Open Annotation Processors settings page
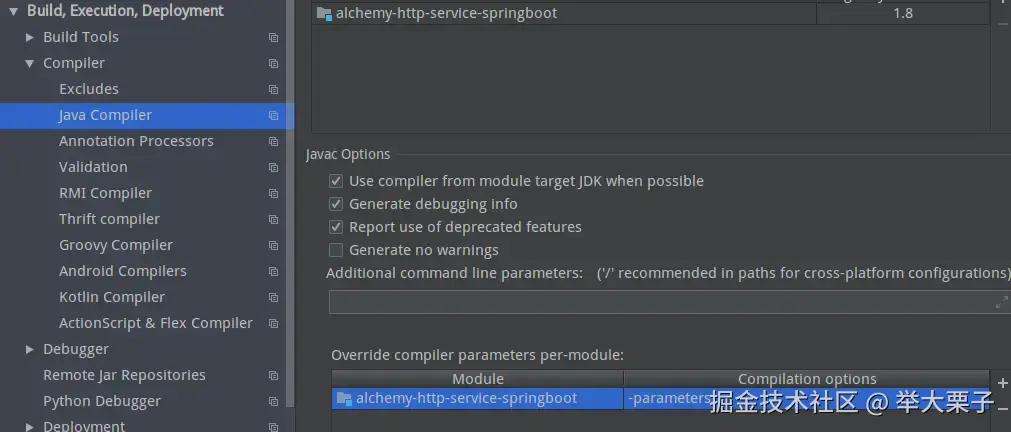Screen dimensions: 1011x432 point(136,141)
